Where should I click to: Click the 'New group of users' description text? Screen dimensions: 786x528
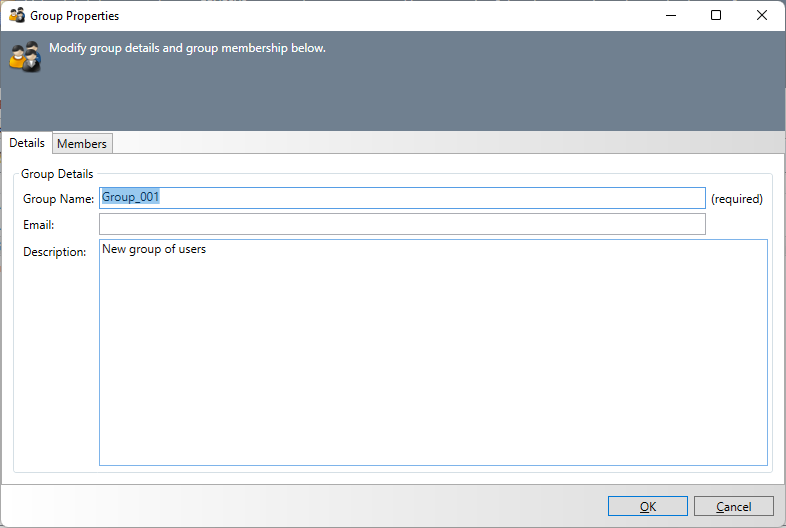pos(154,249)
